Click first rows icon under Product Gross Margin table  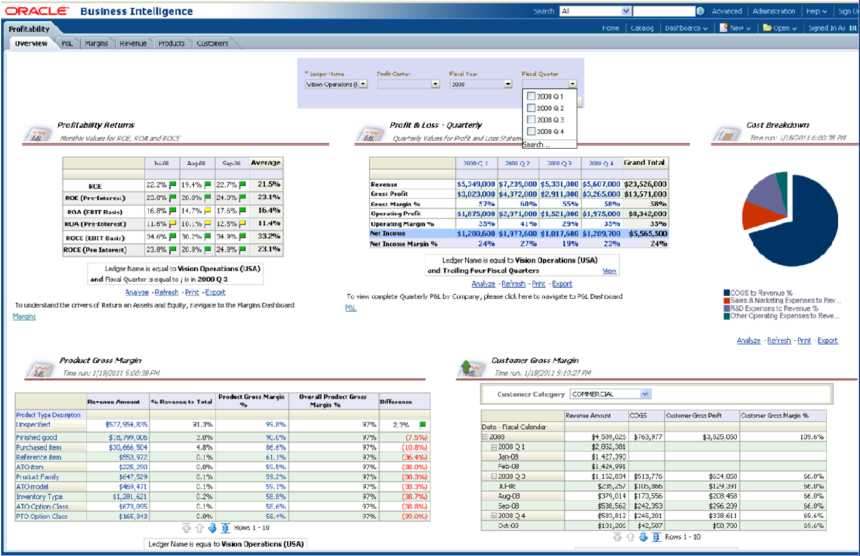pyautogui.click(x=186, y=528)
